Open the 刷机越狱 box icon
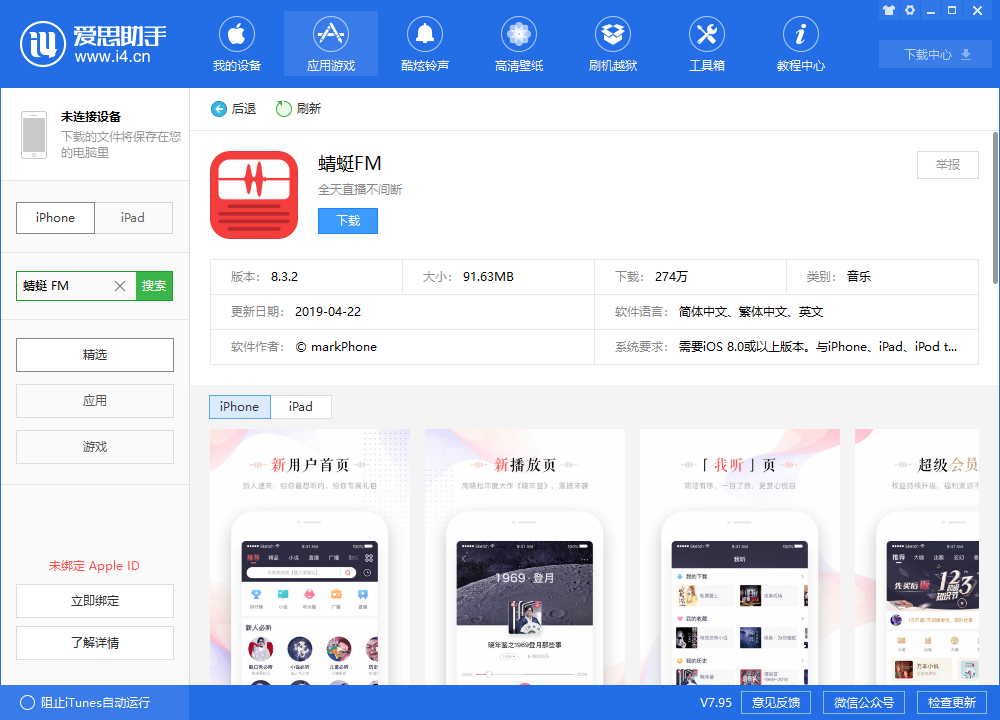The width and height of the screenshot is (1000, 720). tap(613, 36)
